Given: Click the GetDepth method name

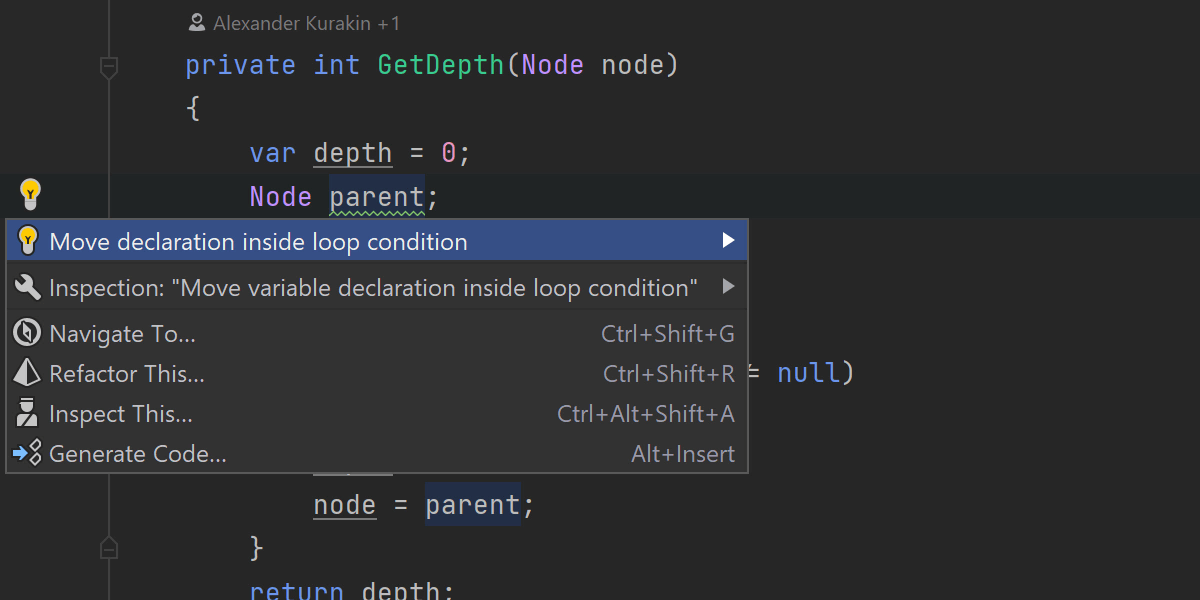Looking at the screenshot, I should [440, 66].
